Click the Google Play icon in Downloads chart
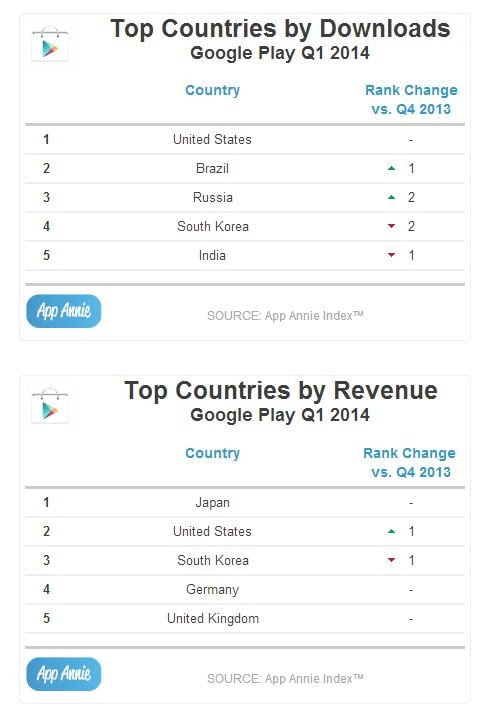494x718 pixels. click(50, 44)
